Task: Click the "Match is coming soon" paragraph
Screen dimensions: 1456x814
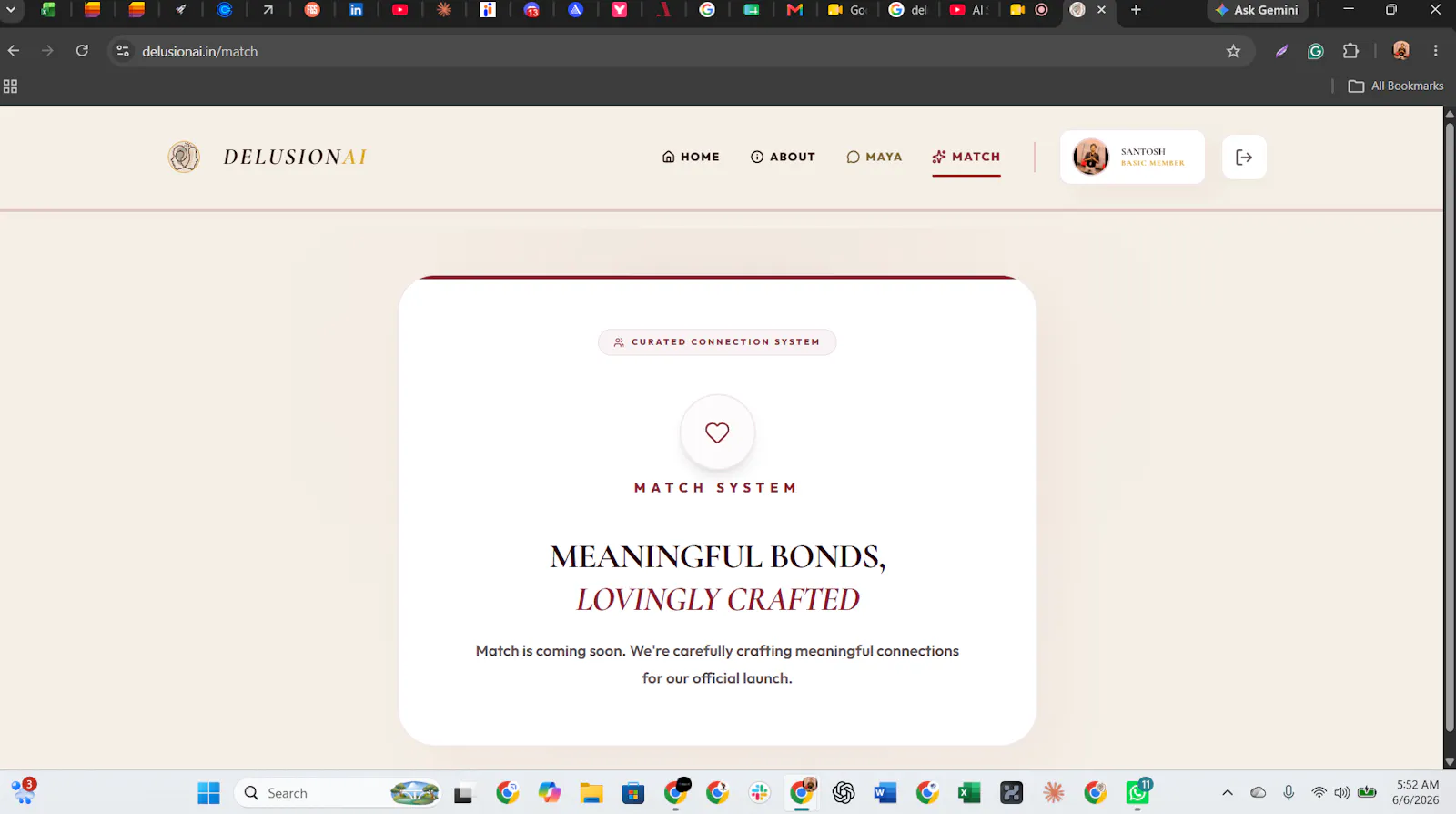Action: point(717,664)
